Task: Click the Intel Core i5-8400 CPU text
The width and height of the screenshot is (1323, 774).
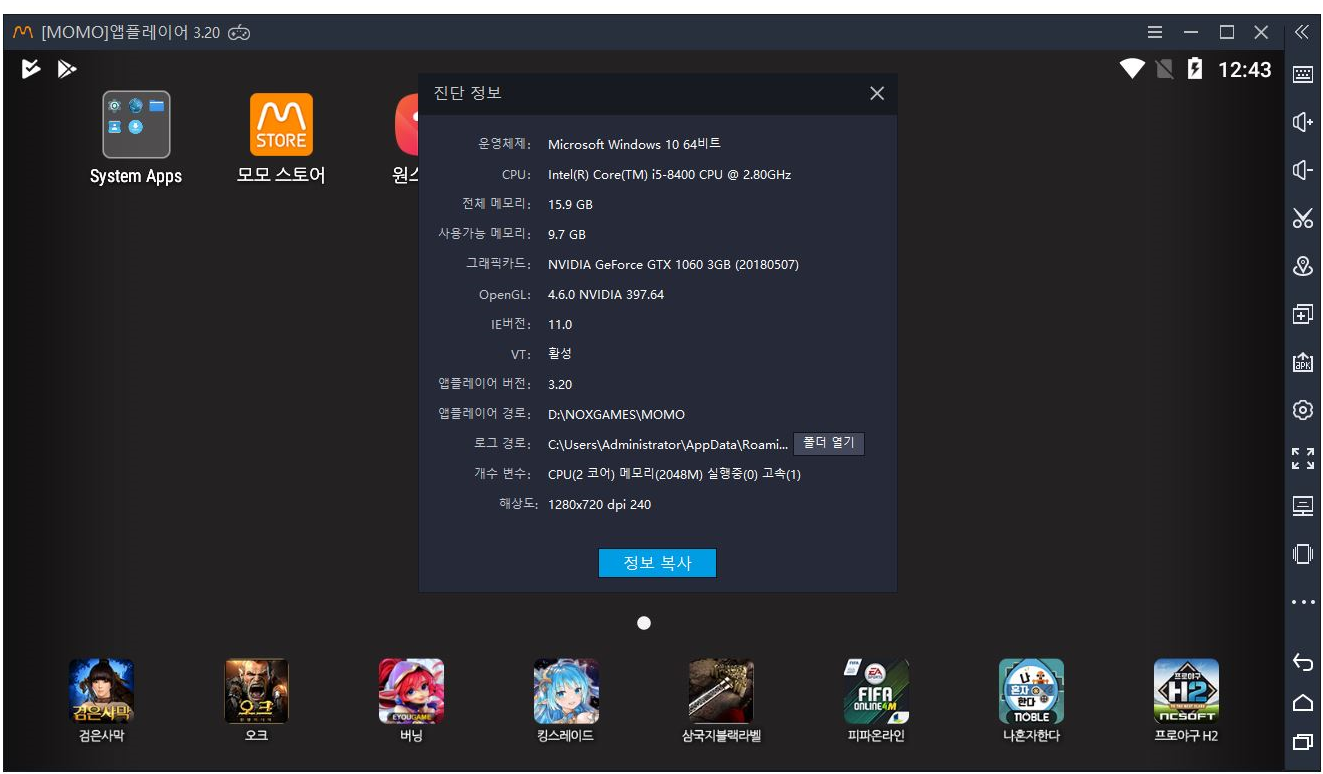Action: [669, 174]
